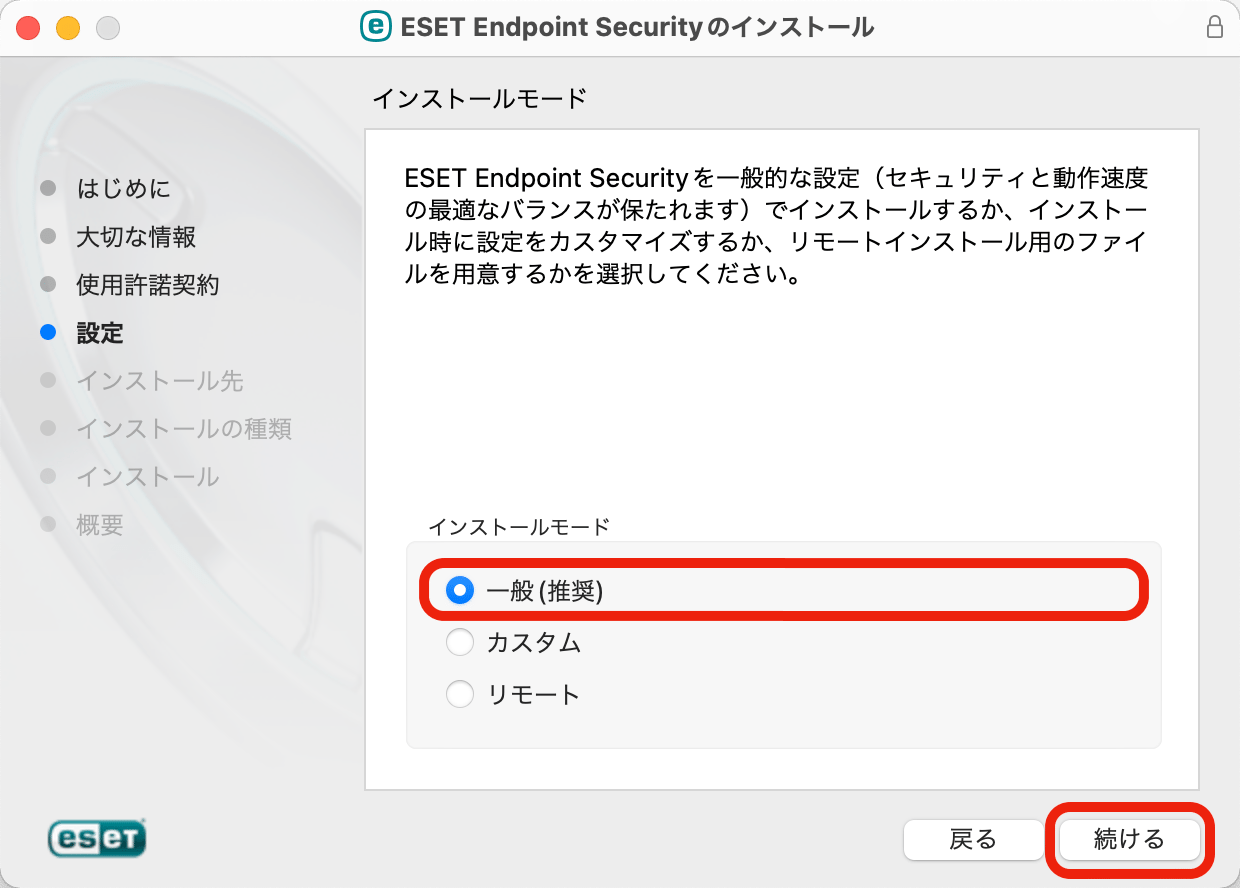Viewport: 1240px width, 888px height.
Task: Click 続ける to proceed with installation
Action: coord(1129,840)
